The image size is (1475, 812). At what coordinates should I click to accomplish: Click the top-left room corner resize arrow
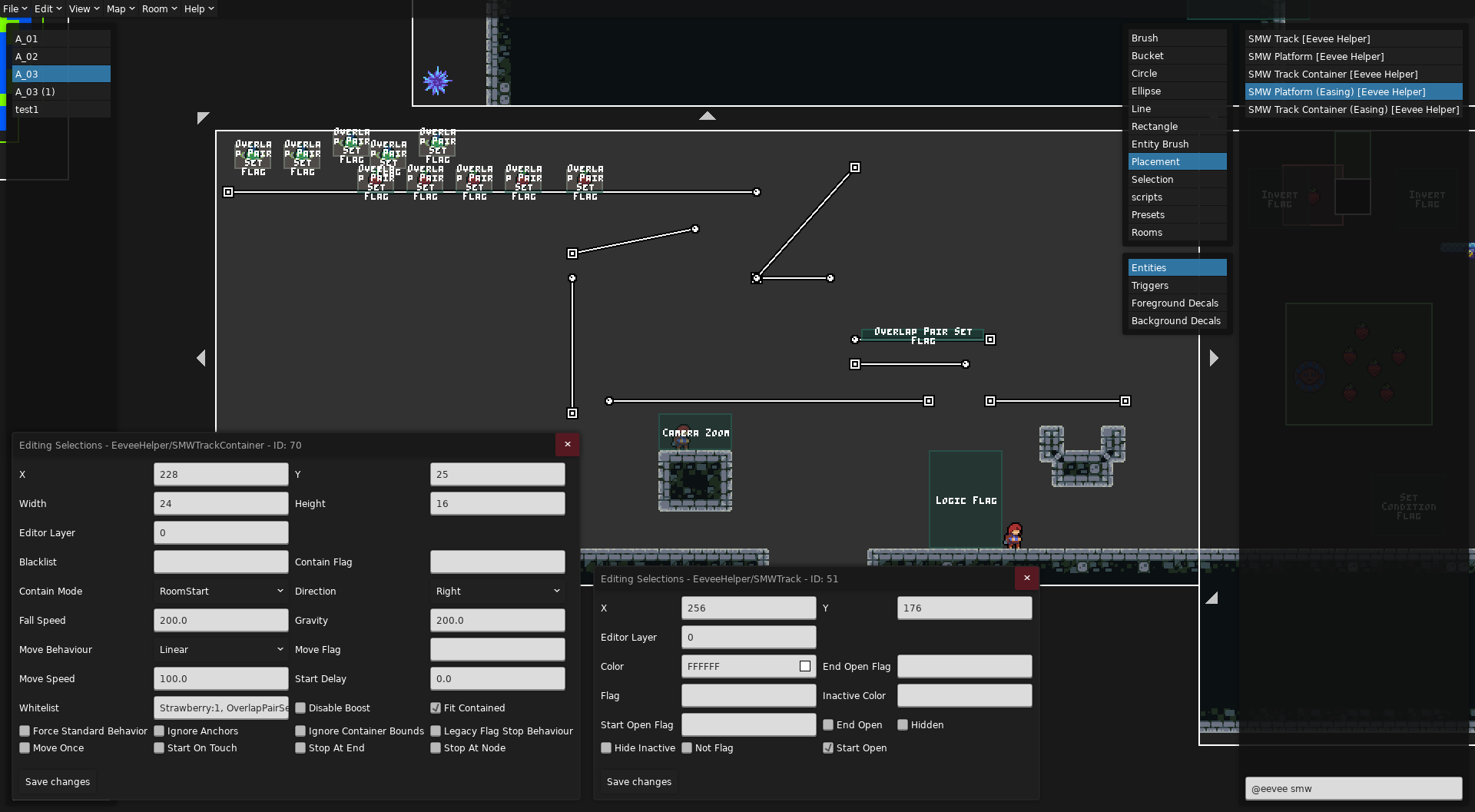coord(203,118)
